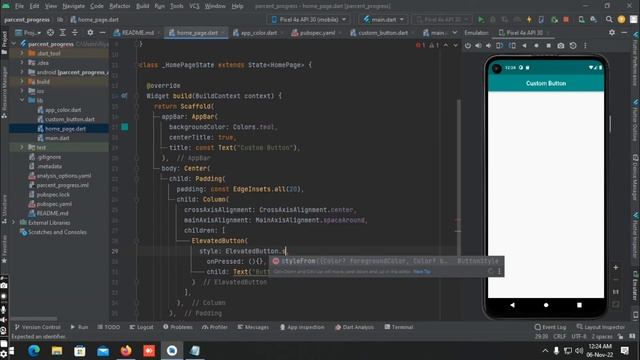Trigger Flutter Hot Reload lightning icon

click(x=529, y=19)
